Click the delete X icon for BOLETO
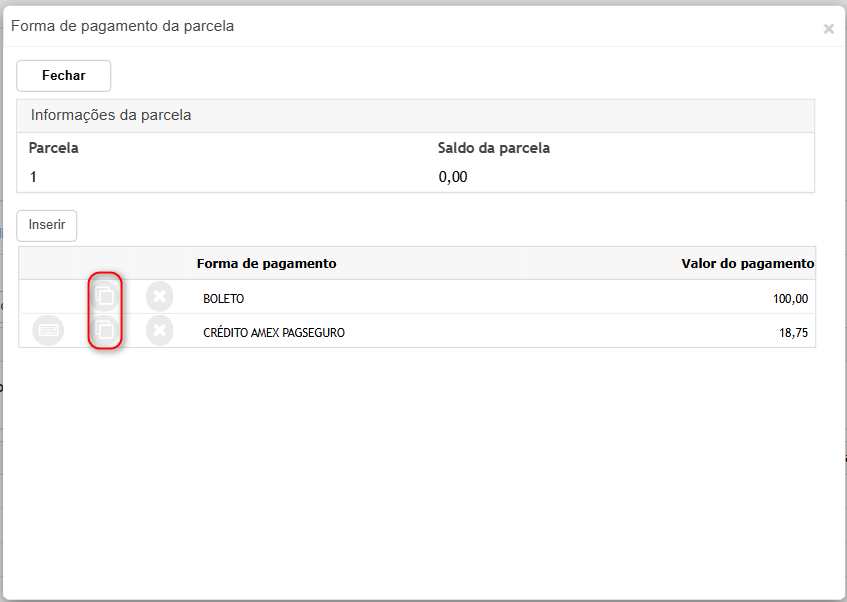 (x=159, y=296)
